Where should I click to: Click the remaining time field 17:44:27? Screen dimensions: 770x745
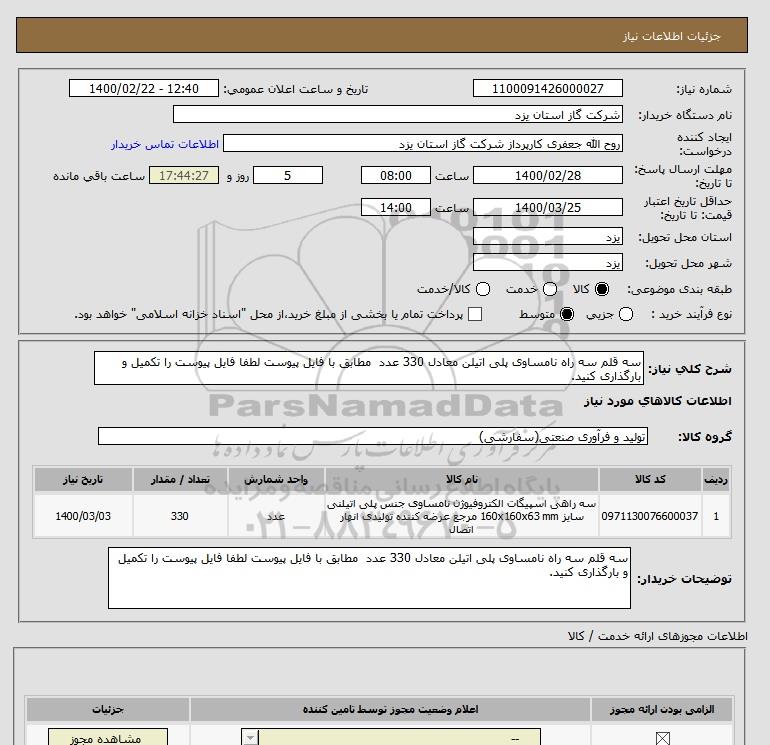coord(184,175)
